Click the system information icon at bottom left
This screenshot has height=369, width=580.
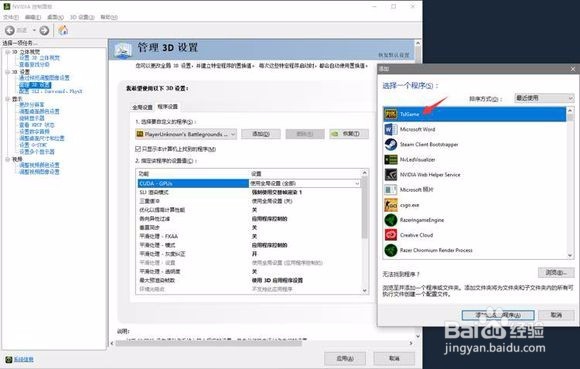9,359
